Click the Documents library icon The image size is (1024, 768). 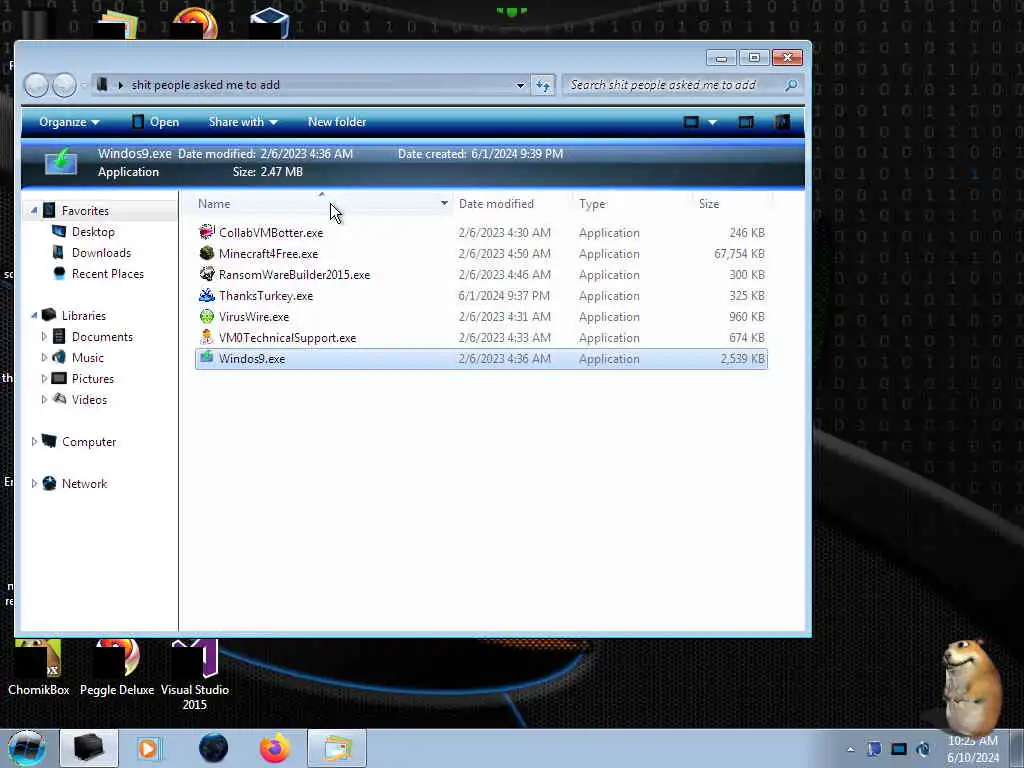[59, 336]
